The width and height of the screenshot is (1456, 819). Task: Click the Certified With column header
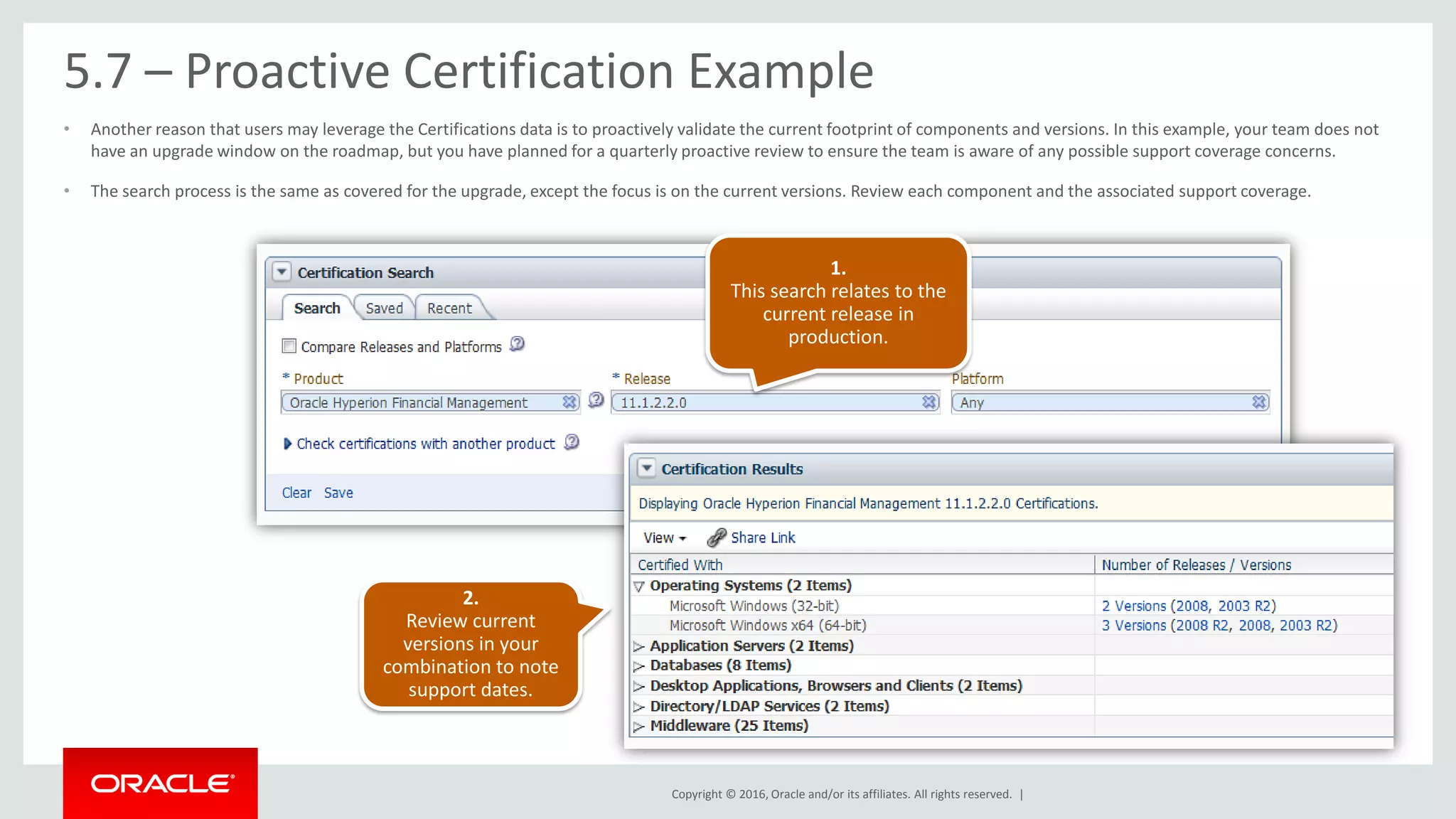[862, 564]
